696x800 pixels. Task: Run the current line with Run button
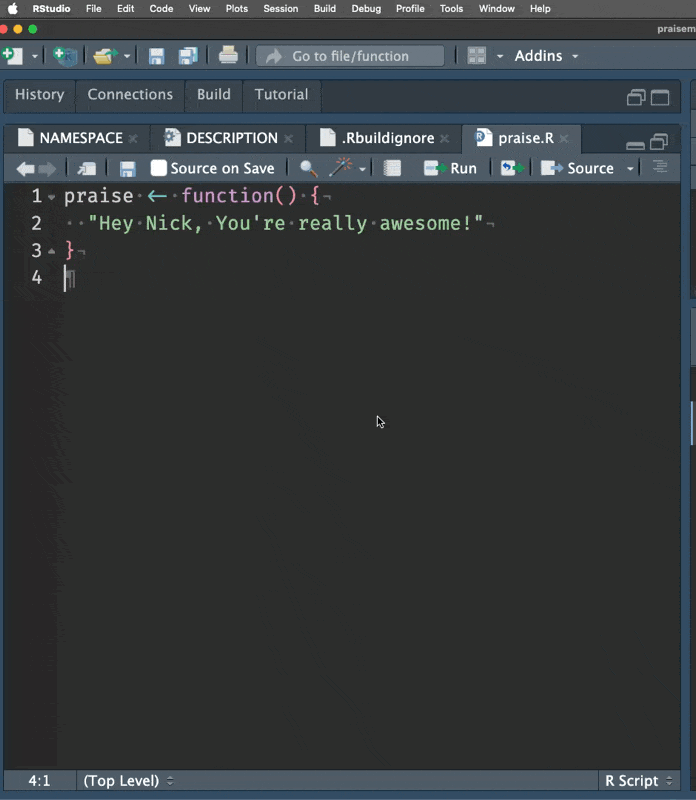point(450,168)
